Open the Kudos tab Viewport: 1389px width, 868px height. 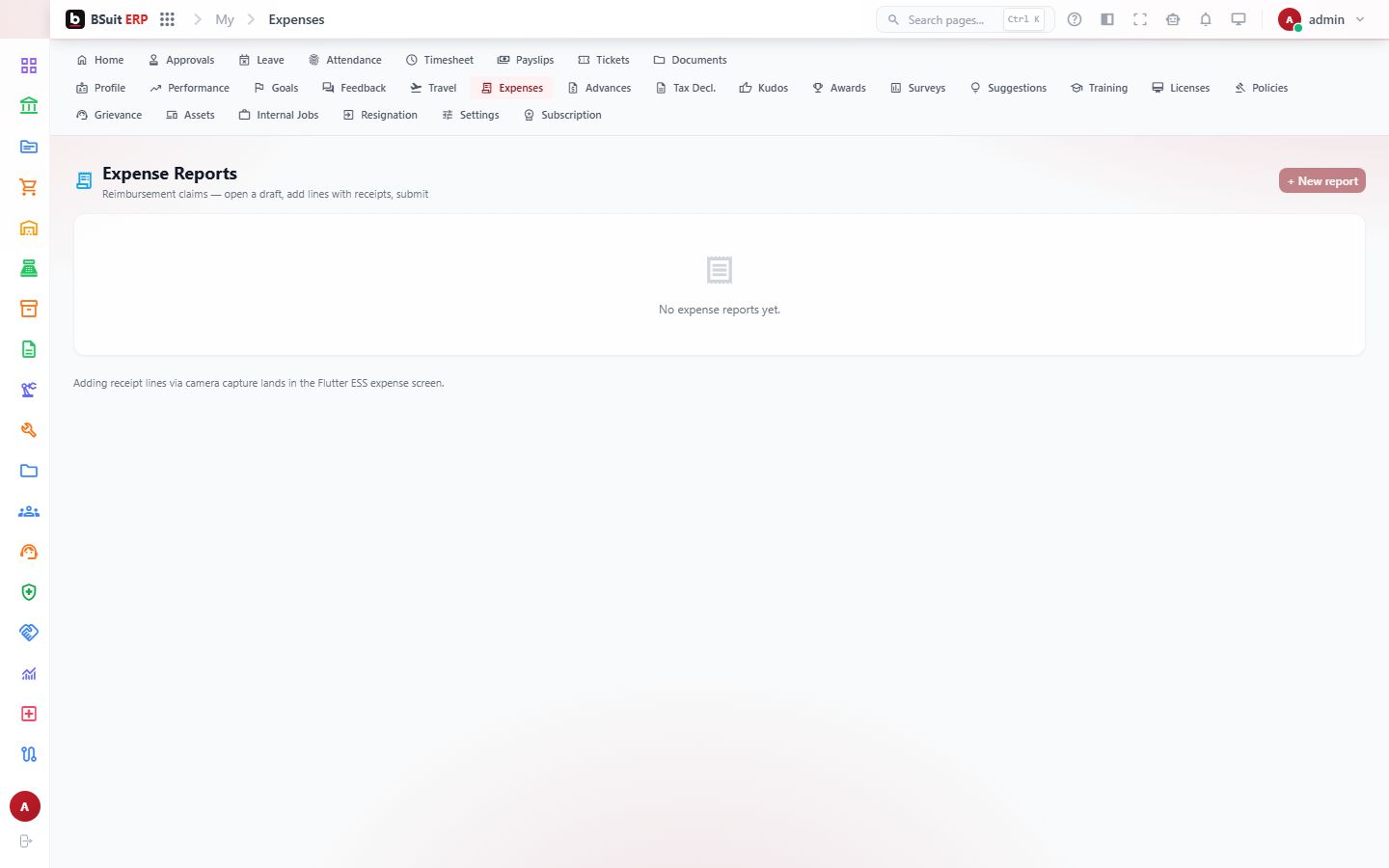point(764,88)
